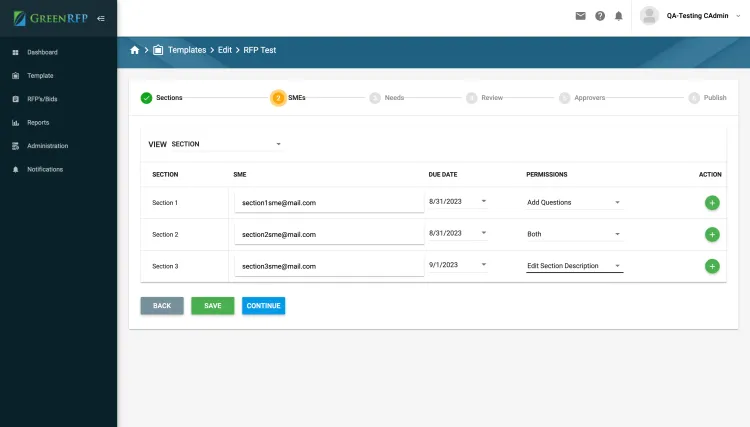Click the Section 2 row label
Screen dimensions: 750x427
(165, 234)
